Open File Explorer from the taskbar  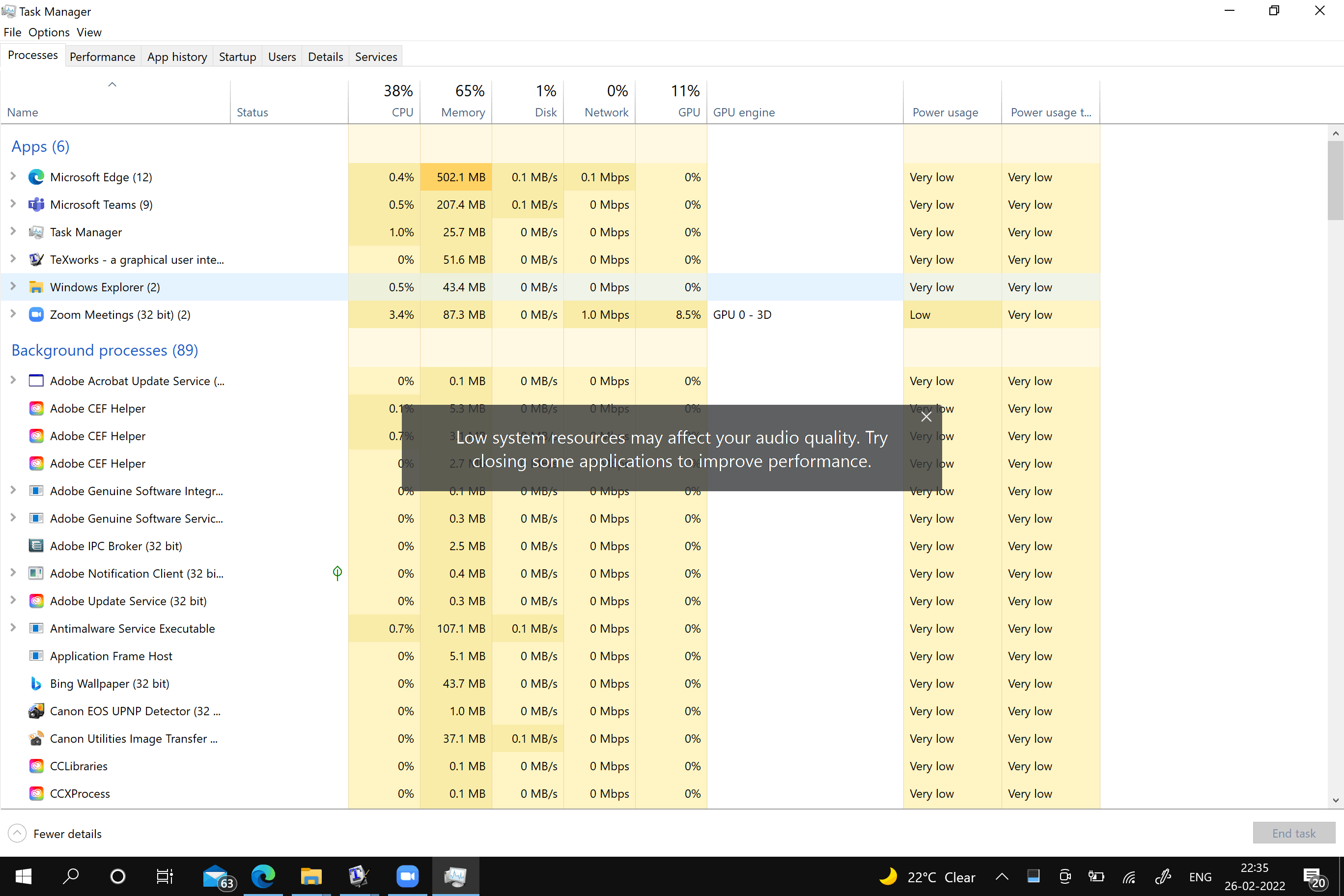tap(311, 876)
